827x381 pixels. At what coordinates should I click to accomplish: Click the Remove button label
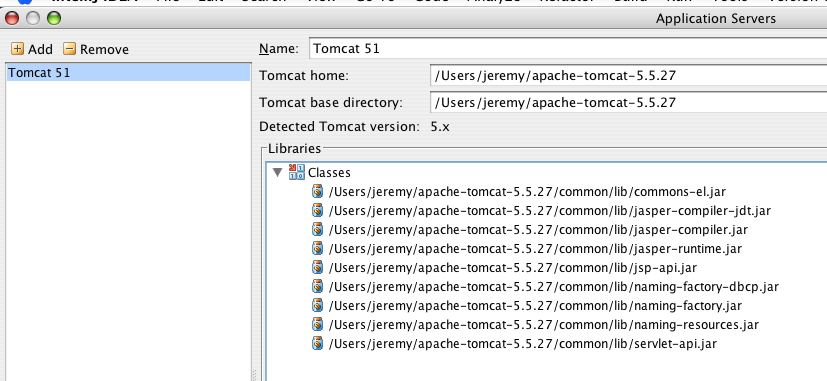coord(104,50)
